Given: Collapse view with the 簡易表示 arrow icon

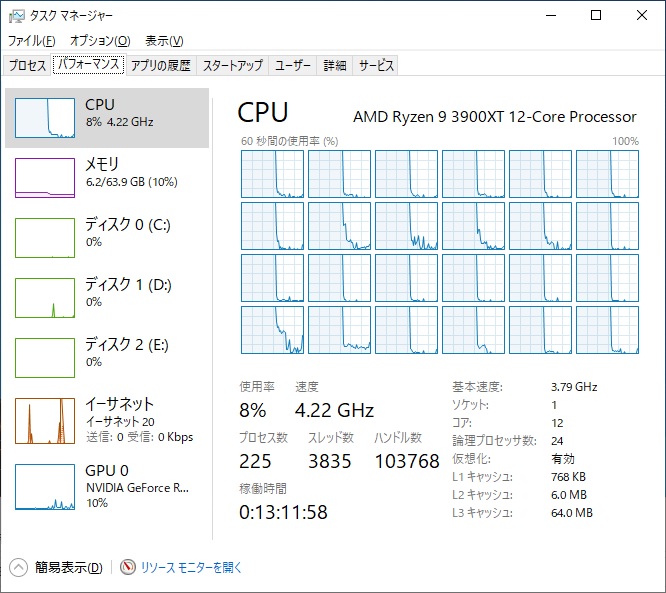Looking at the screenshot, I should [18, 567].
